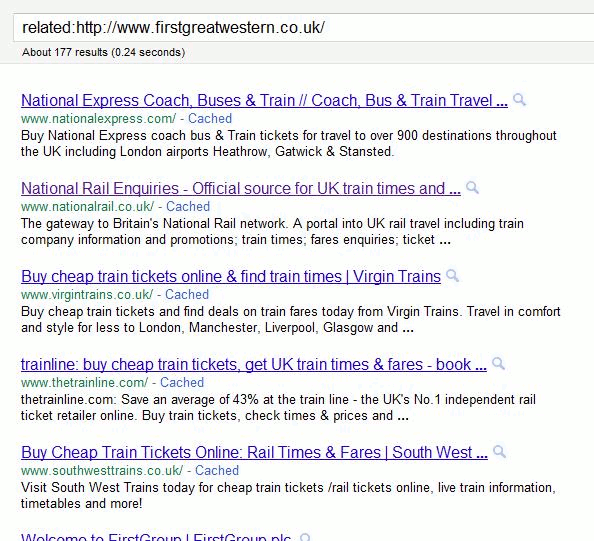Click the snippet starting 'The gateway to Britain's National Rail'

(x=272, y=231)
